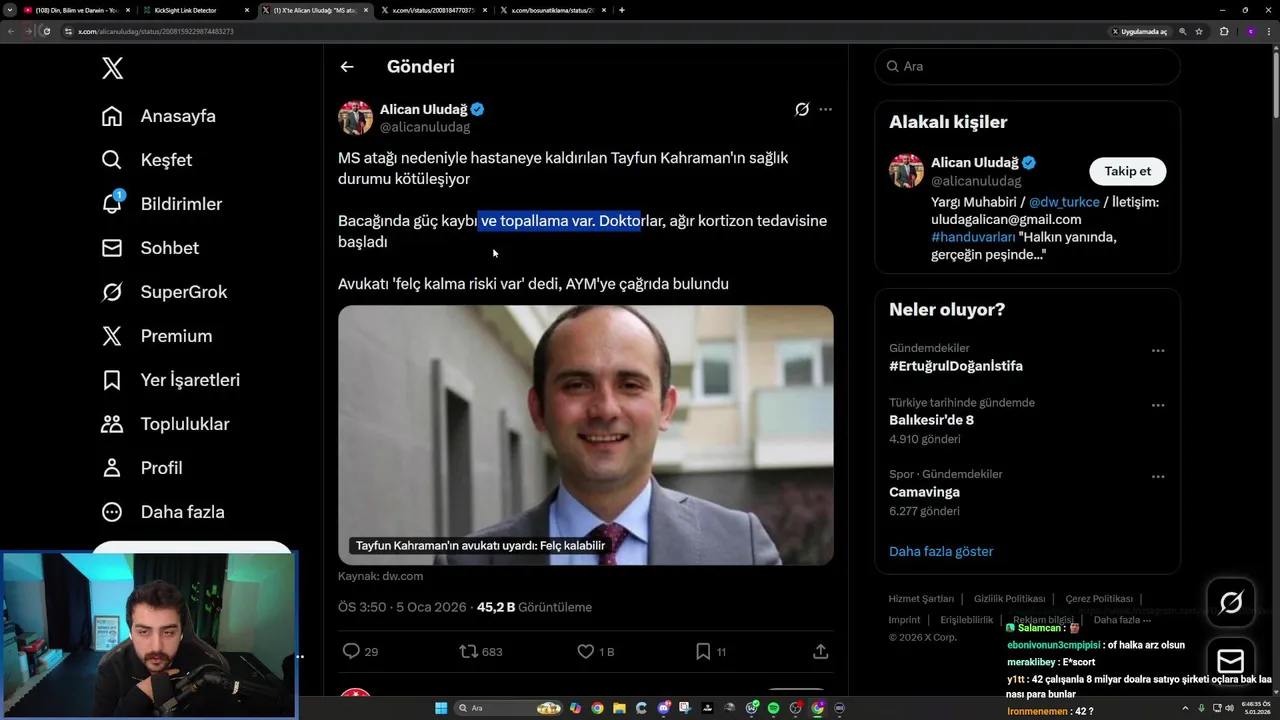Click Daha fazla göster under trends
1280x720 pixels.
tap(941, 551)
